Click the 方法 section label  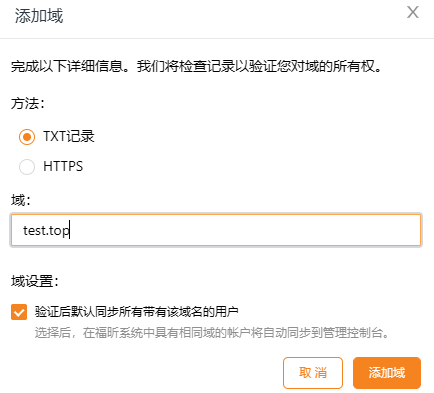pos(28,103)
